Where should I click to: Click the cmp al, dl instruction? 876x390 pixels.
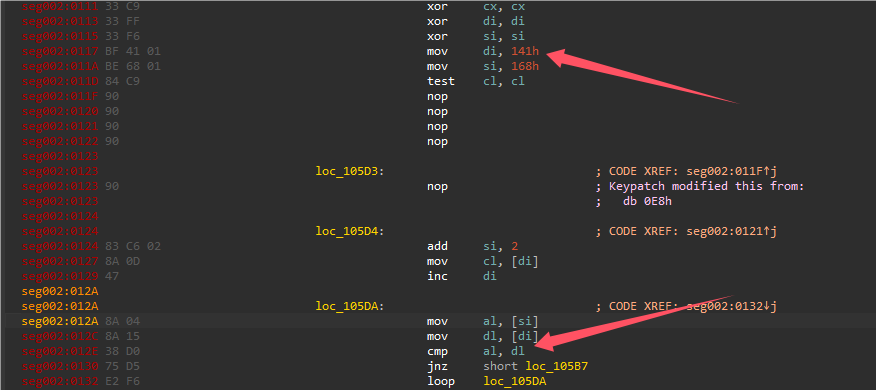476,351
